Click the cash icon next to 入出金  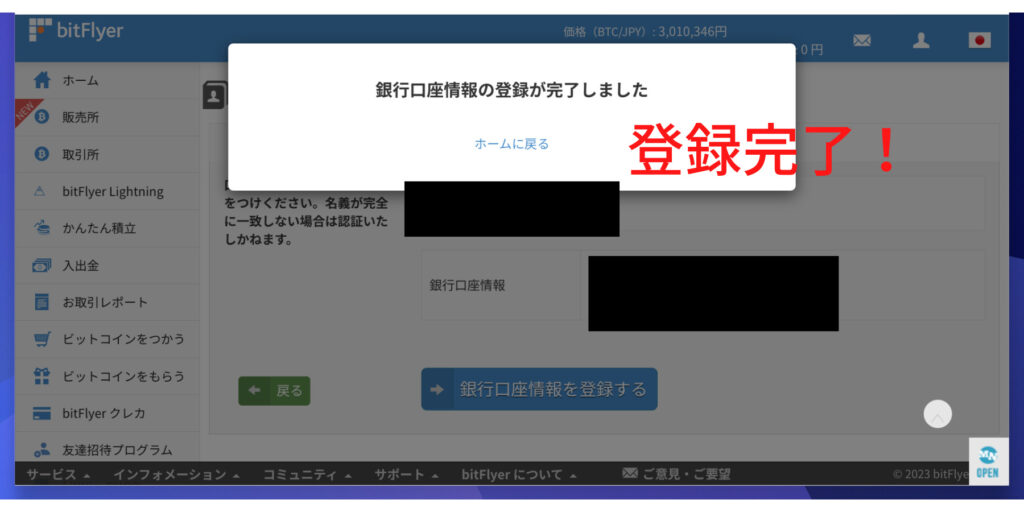(x=42, y=266)
